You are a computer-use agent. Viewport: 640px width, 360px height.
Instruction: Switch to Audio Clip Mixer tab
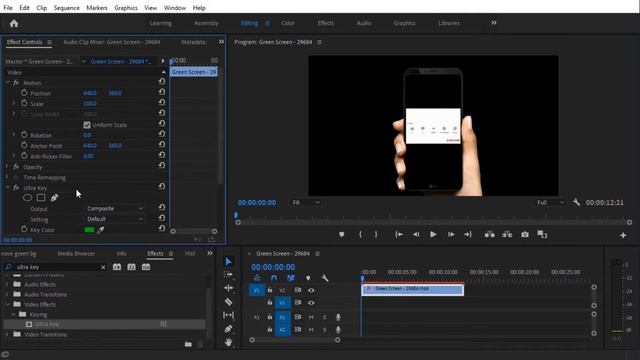click(111, 42)
